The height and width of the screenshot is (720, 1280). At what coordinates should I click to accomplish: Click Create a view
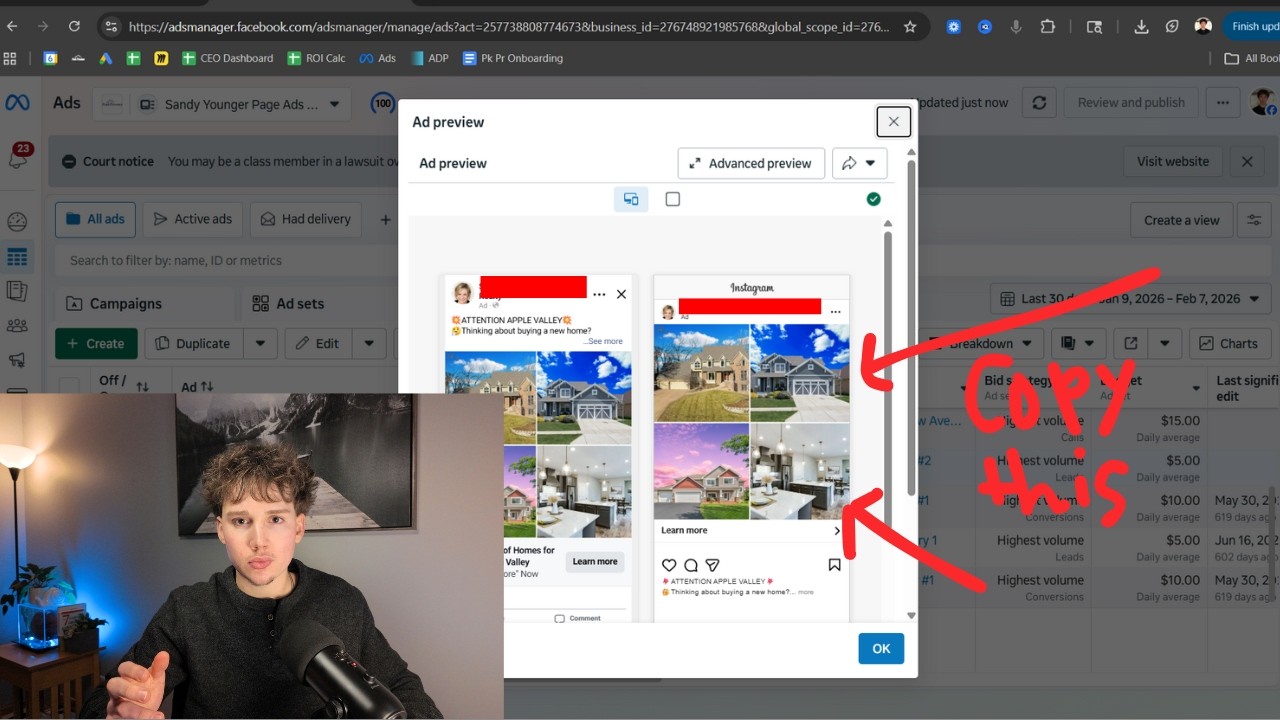pos(1182,220)
